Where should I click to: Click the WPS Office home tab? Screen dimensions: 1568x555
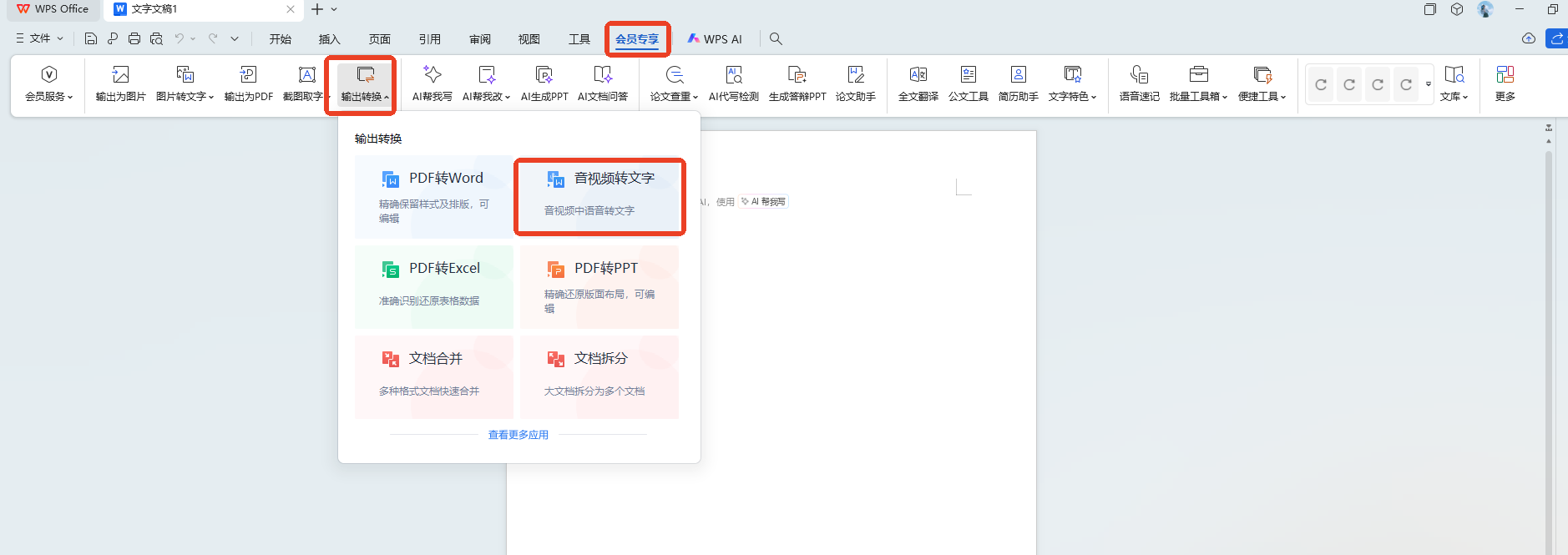[52, 9]
